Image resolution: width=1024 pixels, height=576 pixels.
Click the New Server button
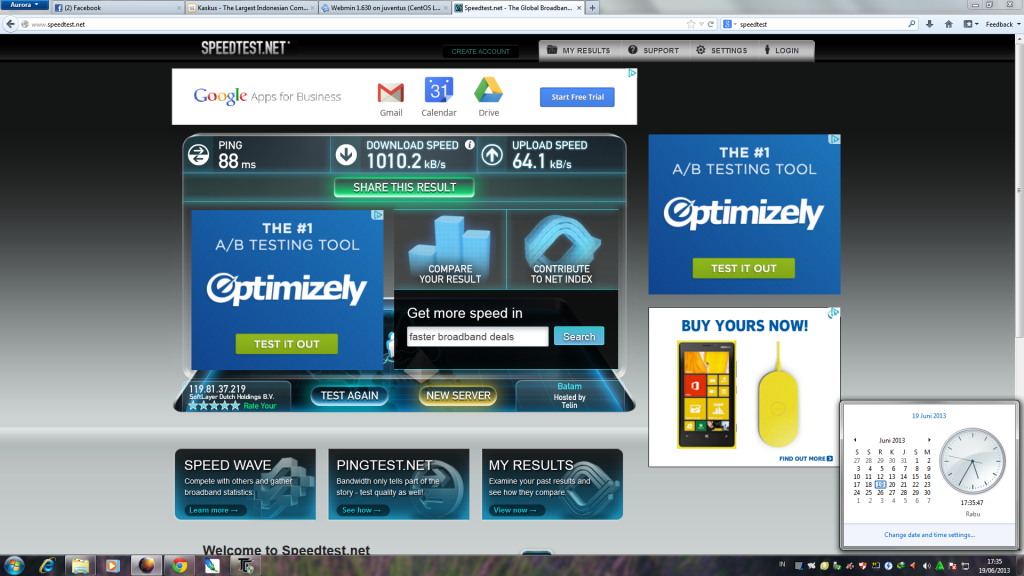click(x=458, y=395)
